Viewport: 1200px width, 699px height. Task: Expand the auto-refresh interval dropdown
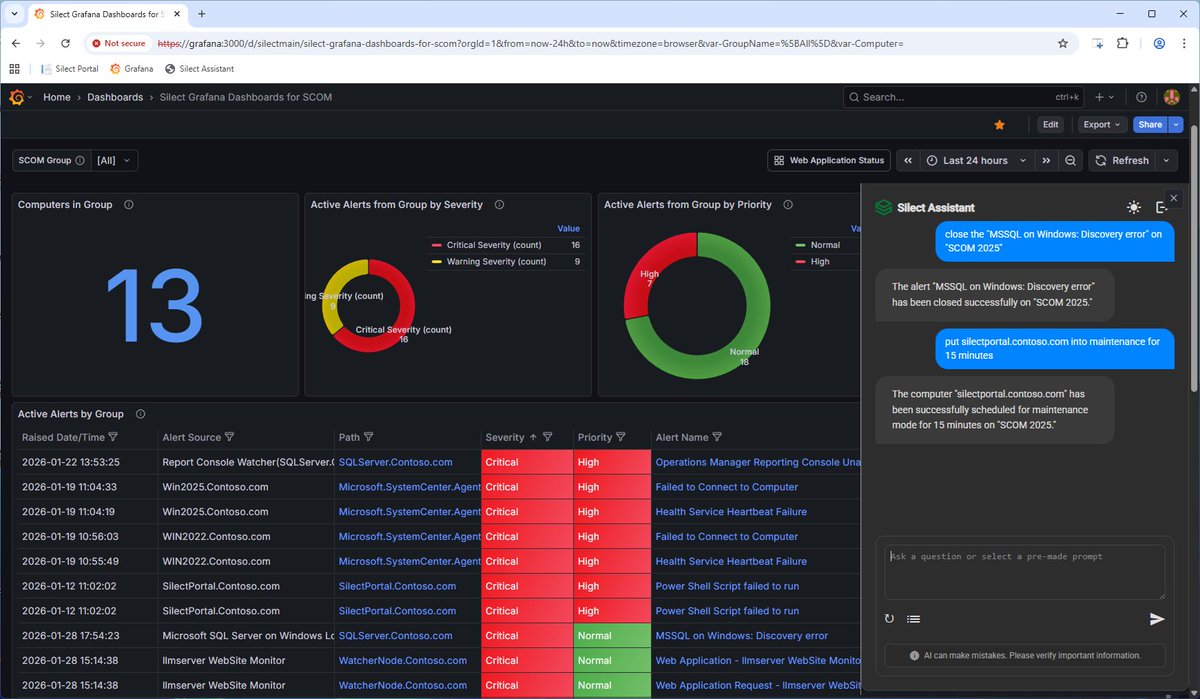pyautogui.click(x=1168, y=160)
